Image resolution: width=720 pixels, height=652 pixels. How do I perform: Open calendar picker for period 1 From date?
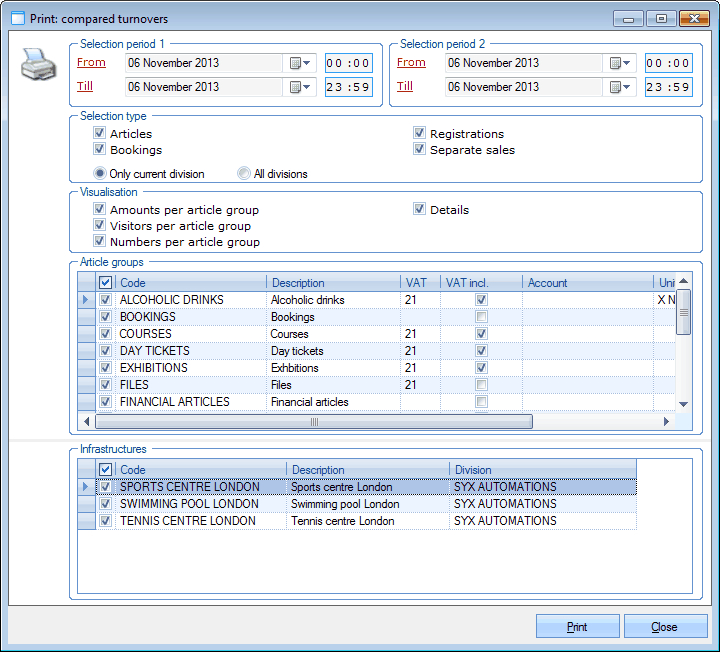300,63
